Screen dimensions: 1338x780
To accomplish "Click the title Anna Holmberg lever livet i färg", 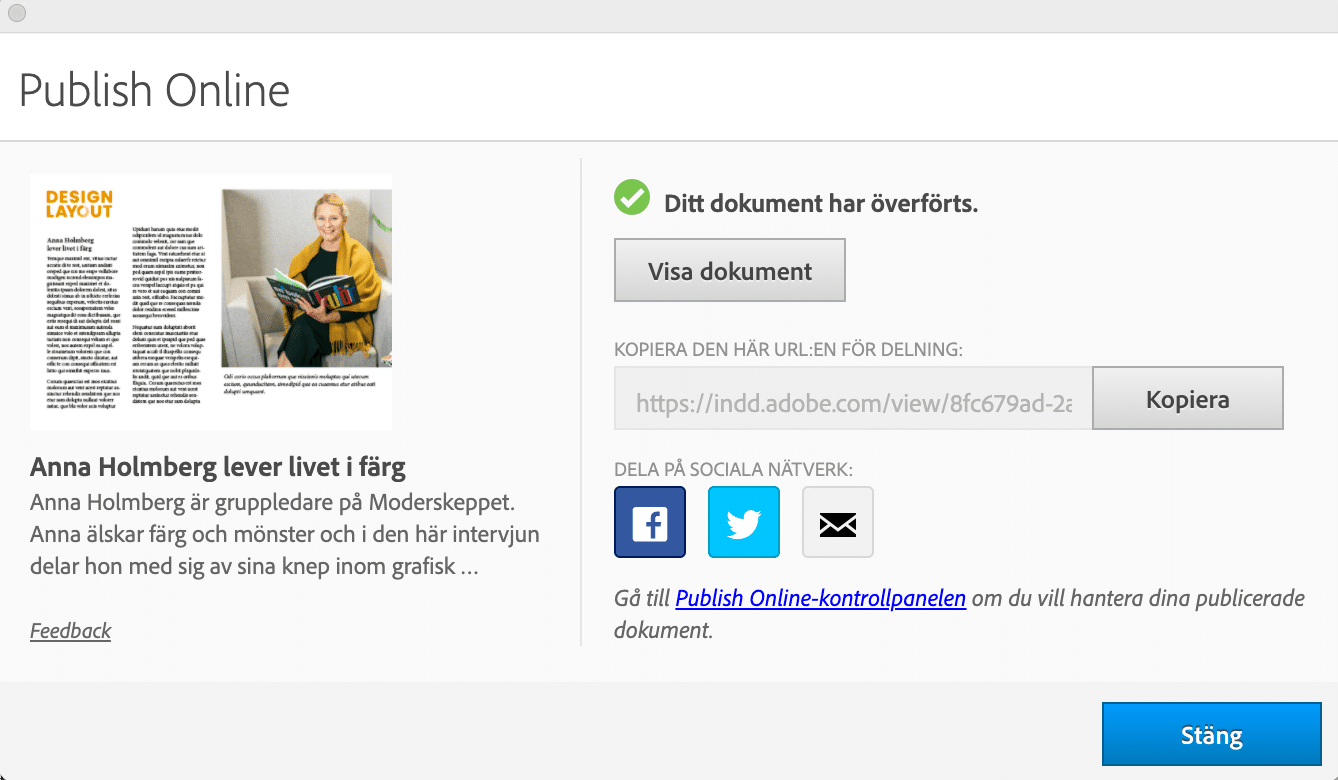I will (218, 467).
